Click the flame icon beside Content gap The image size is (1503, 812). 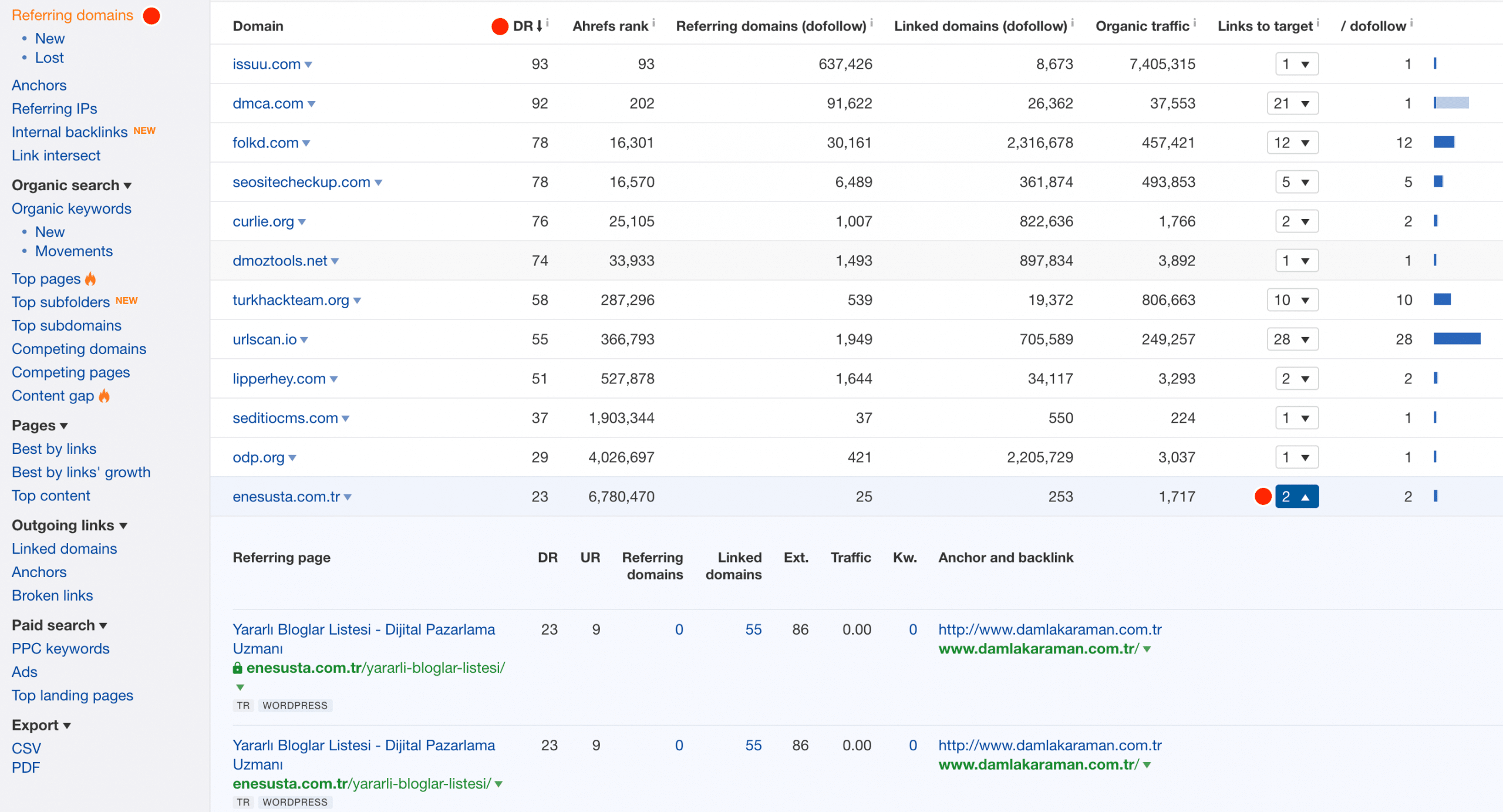104,396
